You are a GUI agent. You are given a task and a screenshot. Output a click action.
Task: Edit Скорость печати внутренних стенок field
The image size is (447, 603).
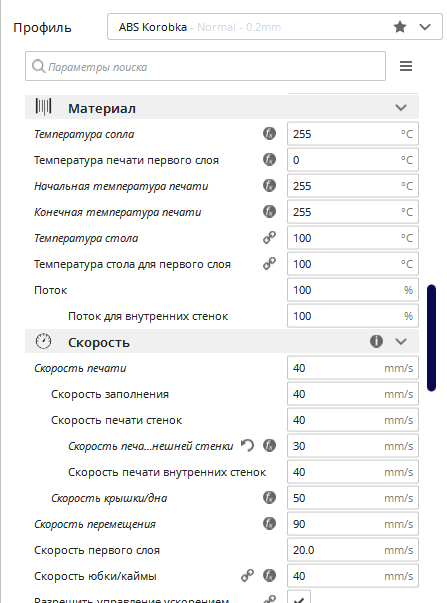[x=353, y=472]
